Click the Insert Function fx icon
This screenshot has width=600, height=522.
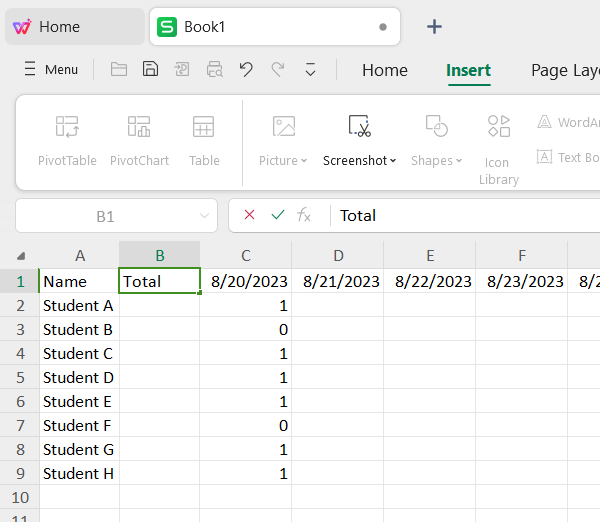click(304, 215)
